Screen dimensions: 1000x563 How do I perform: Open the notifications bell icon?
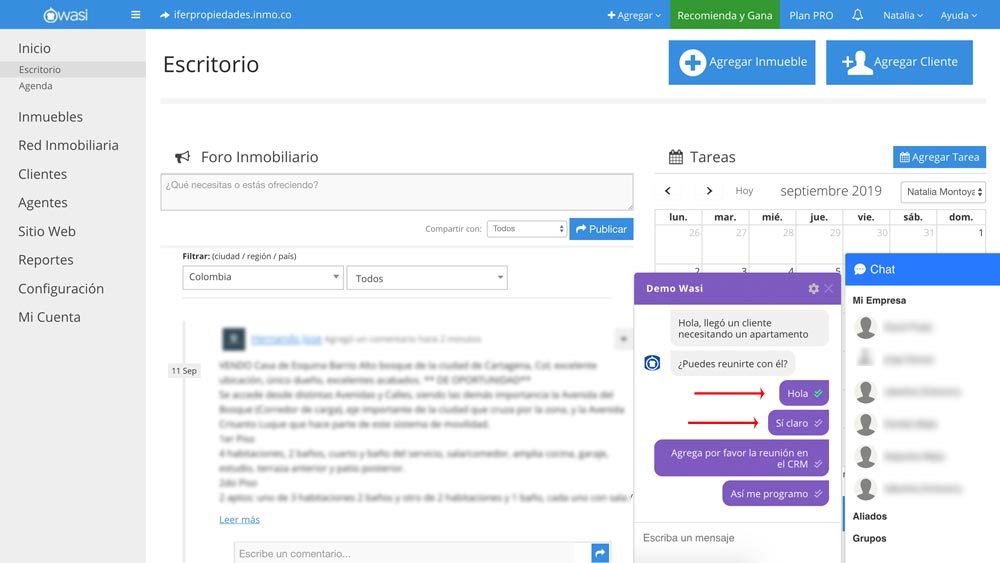pos(857,15)
